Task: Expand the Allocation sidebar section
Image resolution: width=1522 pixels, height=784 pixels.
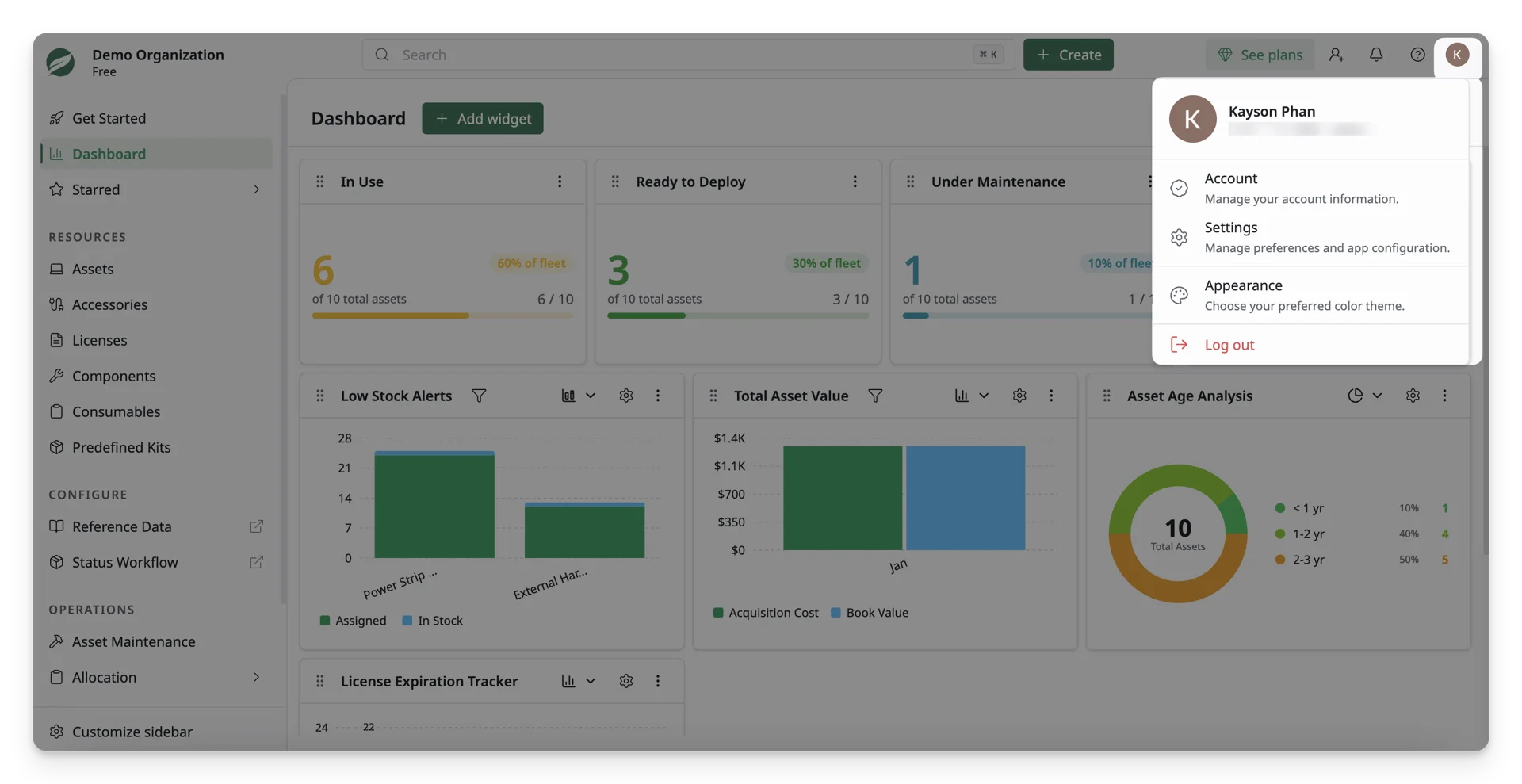Action: click(256, 677)
